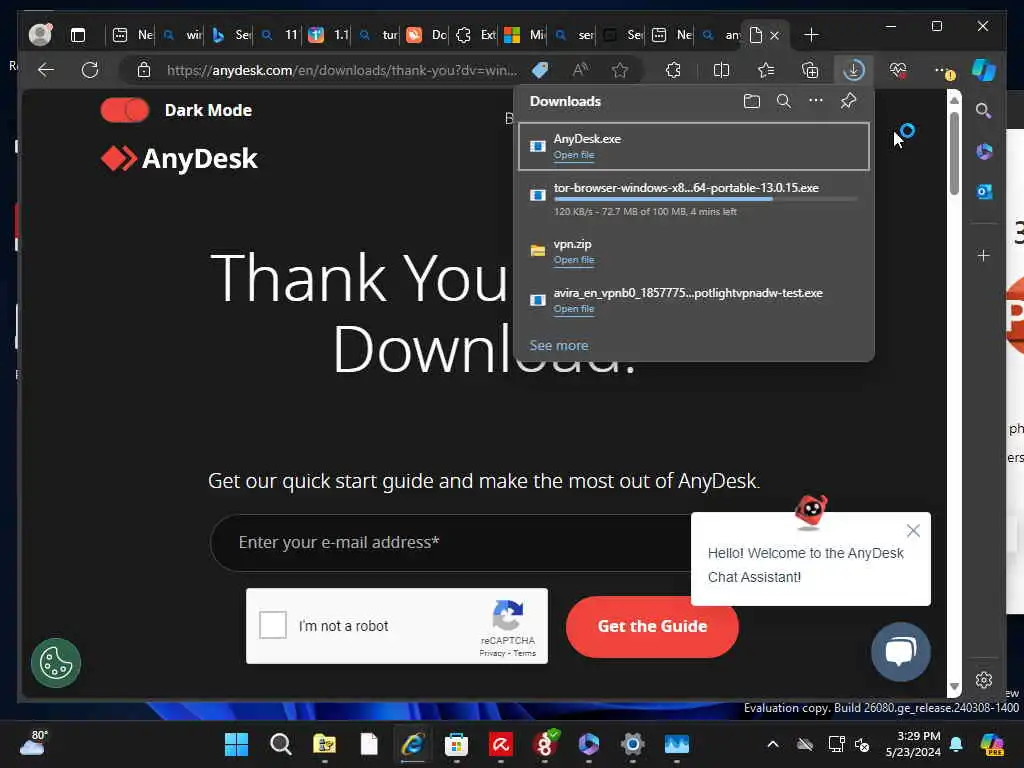Open Windows Start menu
Viewport: 1024px width, 768px height.
coord(236,744)
